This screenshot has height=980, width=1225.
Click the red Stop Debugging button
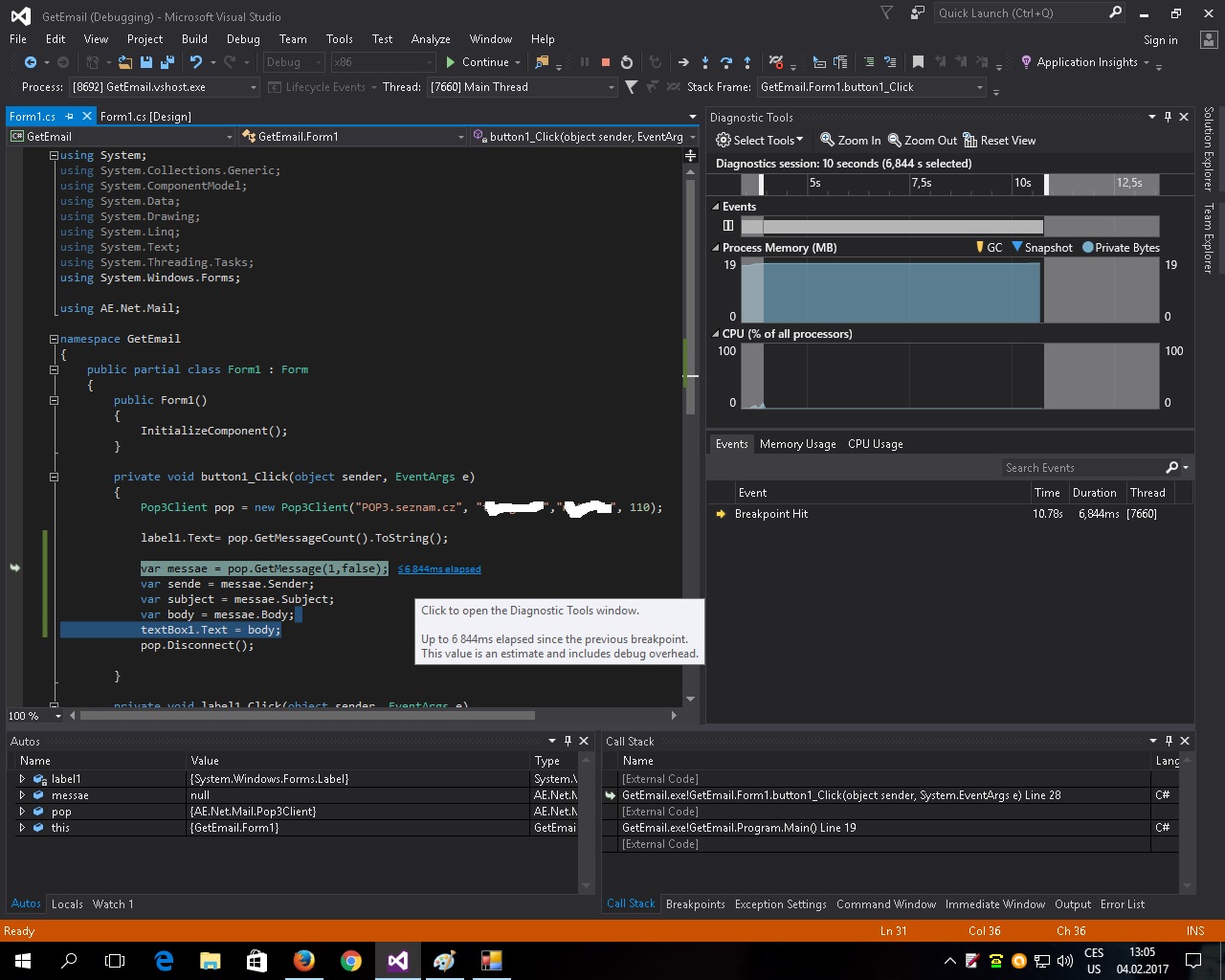pyautogui.click(x=605, y=62)
